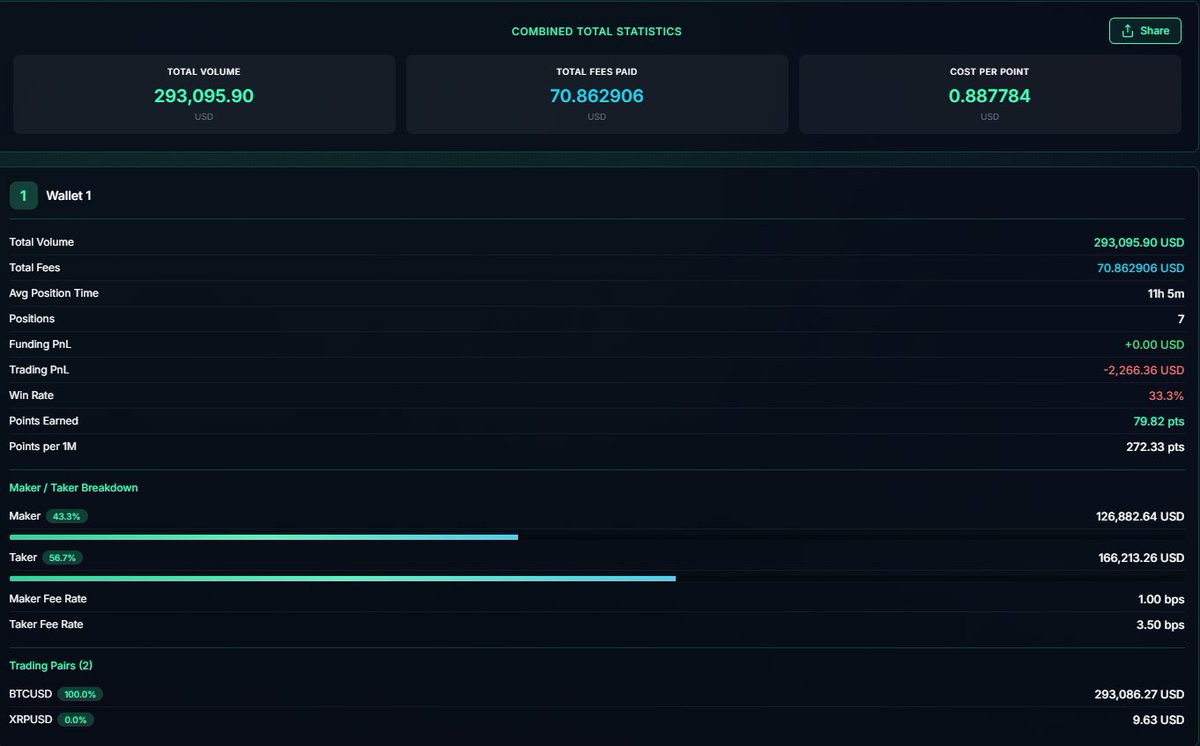1200x746 pixels.
Task: Click the Maker Fee Rate value 1.00 bps
Action: (x=1161, y=599)
